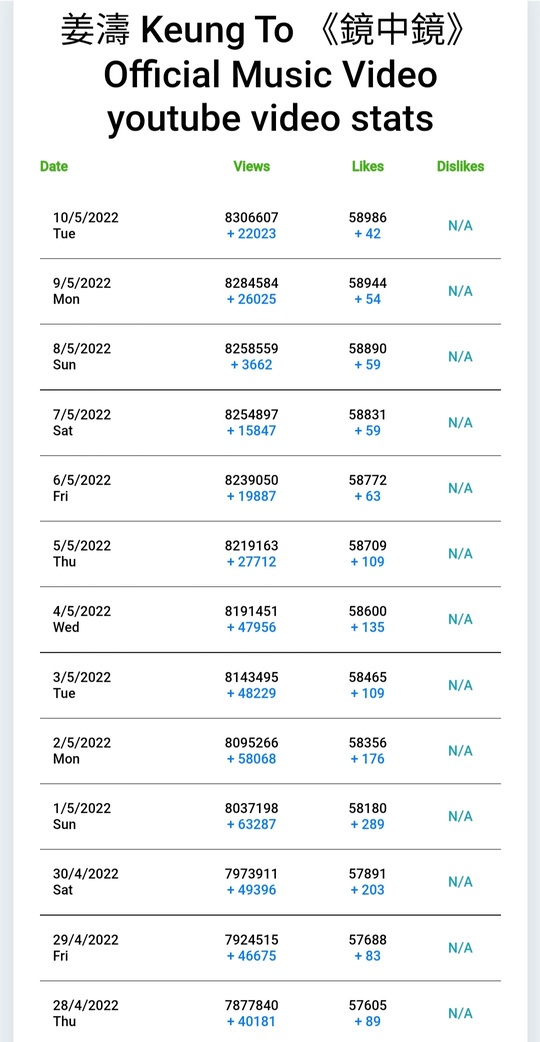This screenshot has height=1042, width=540.
Task: Click the +22023 views increase
Action: tap(252, 234)
